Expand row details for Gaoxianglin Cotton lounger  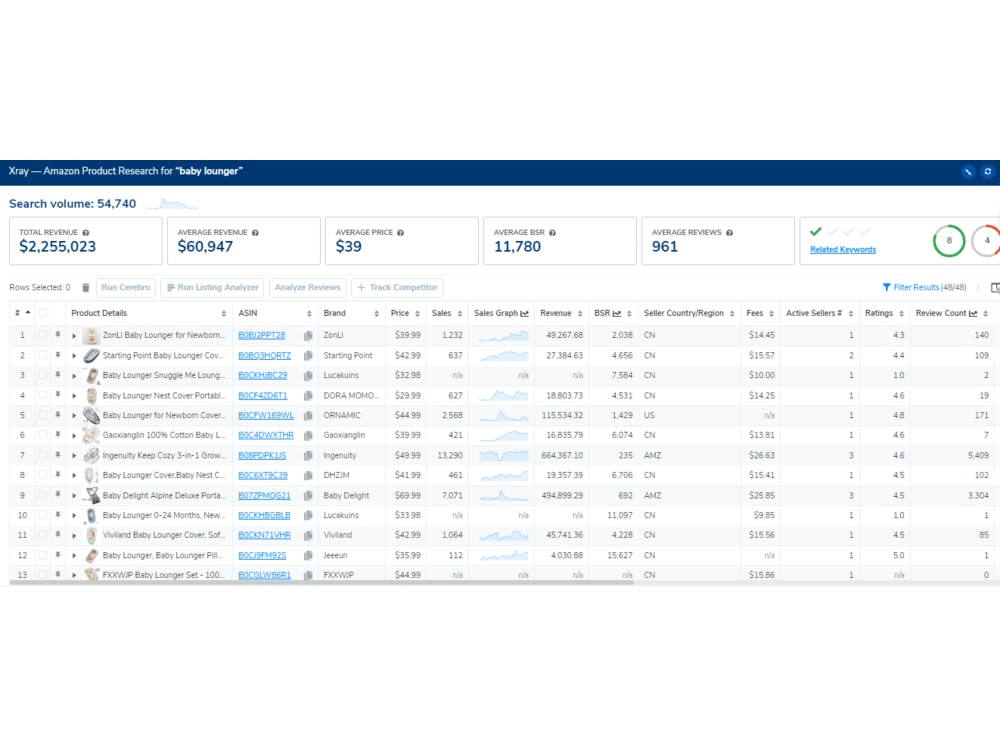[x=74, y=436]
